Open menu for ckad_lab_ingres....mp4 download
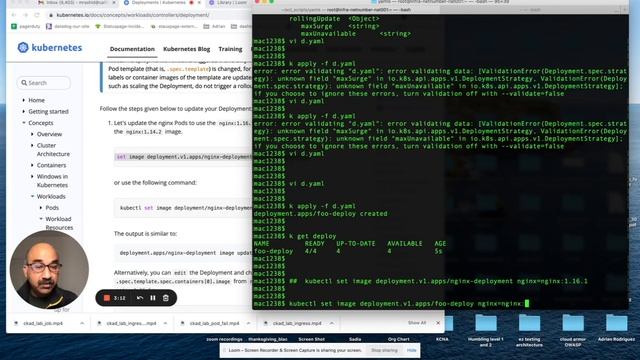Screen dimensions: 640x360 pyautogui.click(x=165, y=323)
